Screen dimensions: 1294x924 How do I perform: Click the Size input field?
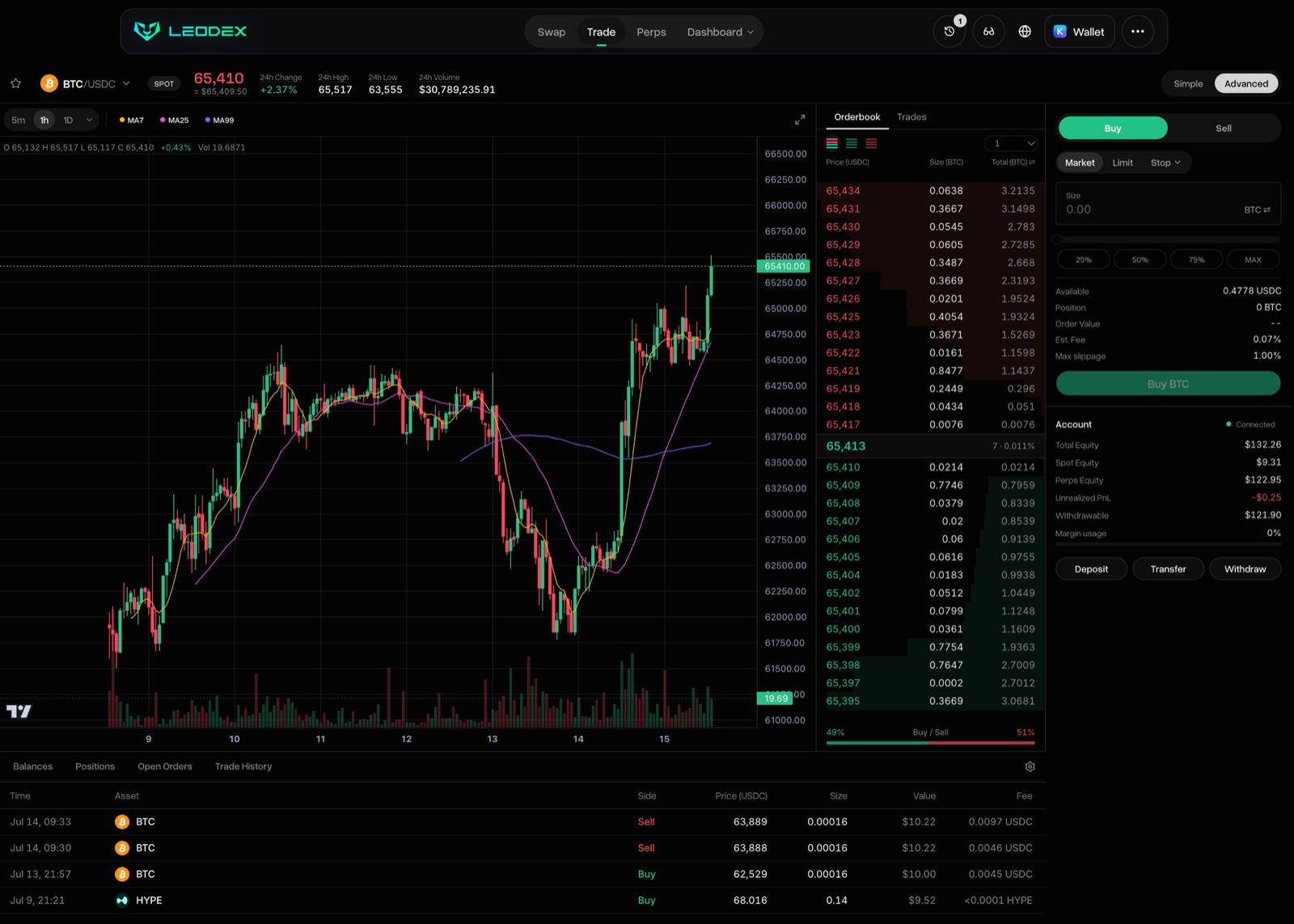tap(1168, 204)
